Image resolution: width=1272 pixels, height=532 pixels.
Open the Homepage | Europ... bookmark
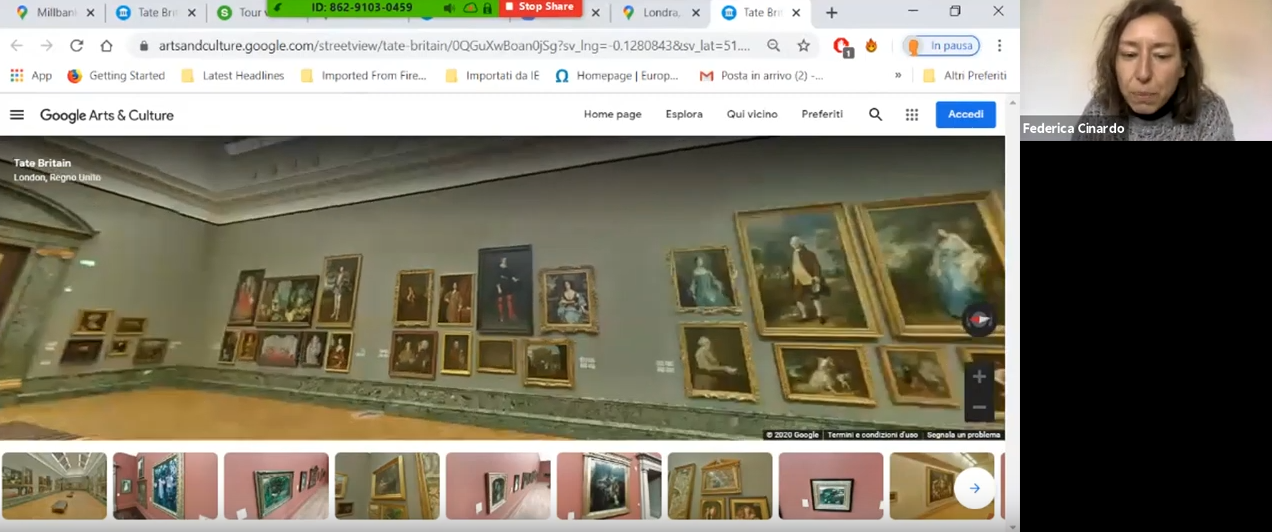[x=616, y=76]
